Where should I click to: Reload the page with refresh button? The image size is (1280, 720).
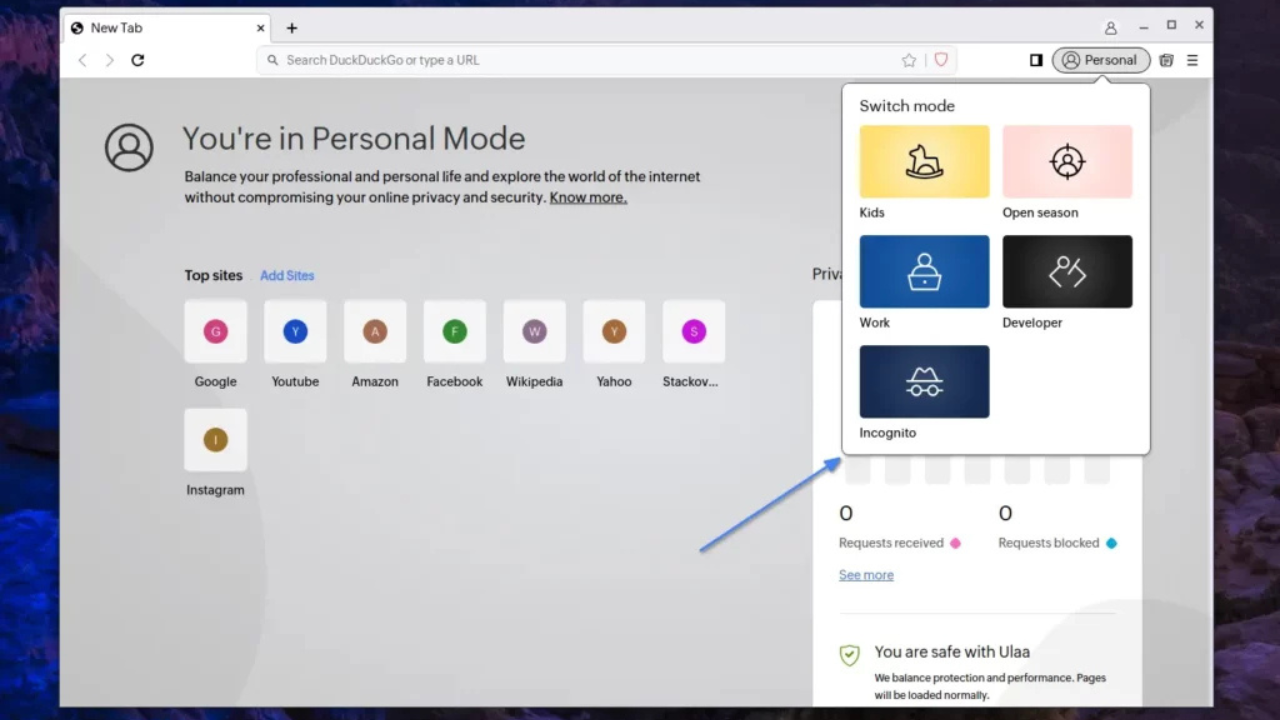[x=138, y=60]
